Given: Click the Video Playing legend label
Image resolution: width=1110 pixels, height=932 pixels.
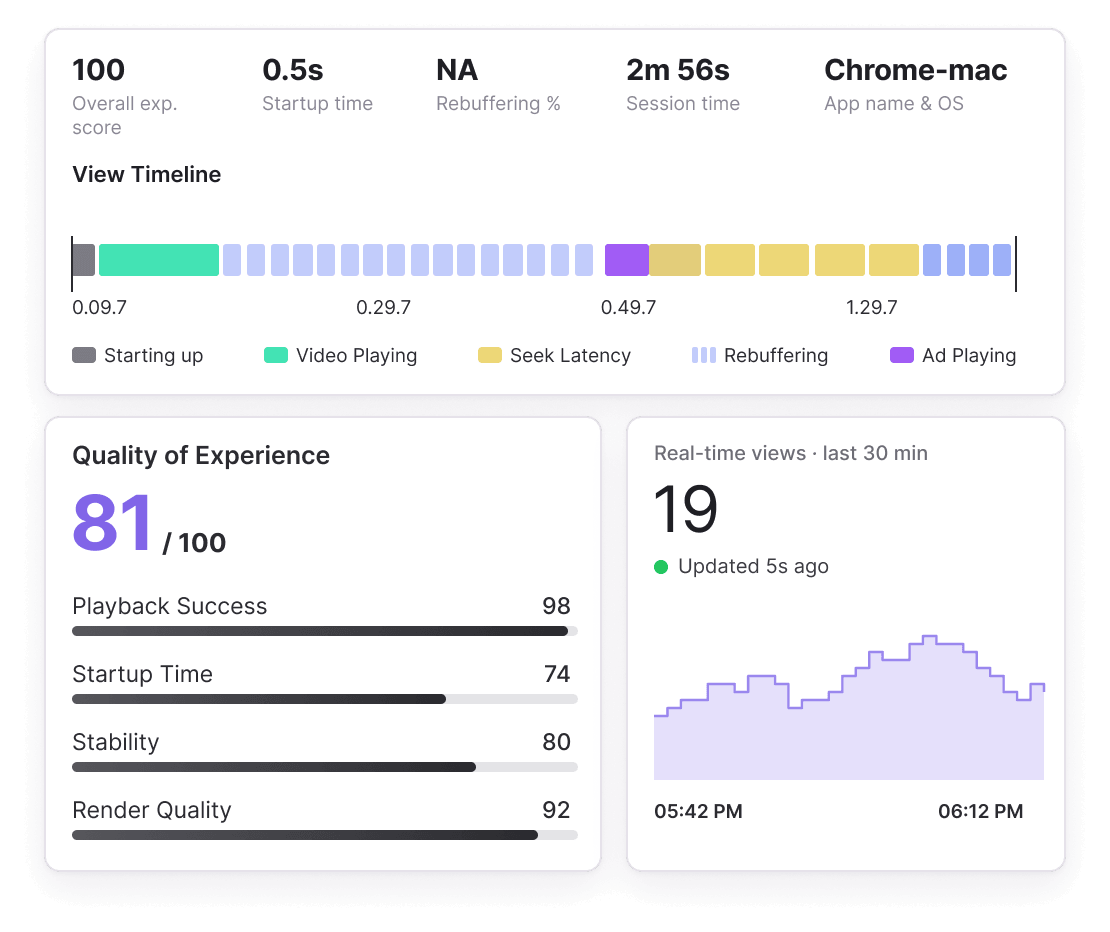Looking at the screenshot, I should (x=356, y=355).
